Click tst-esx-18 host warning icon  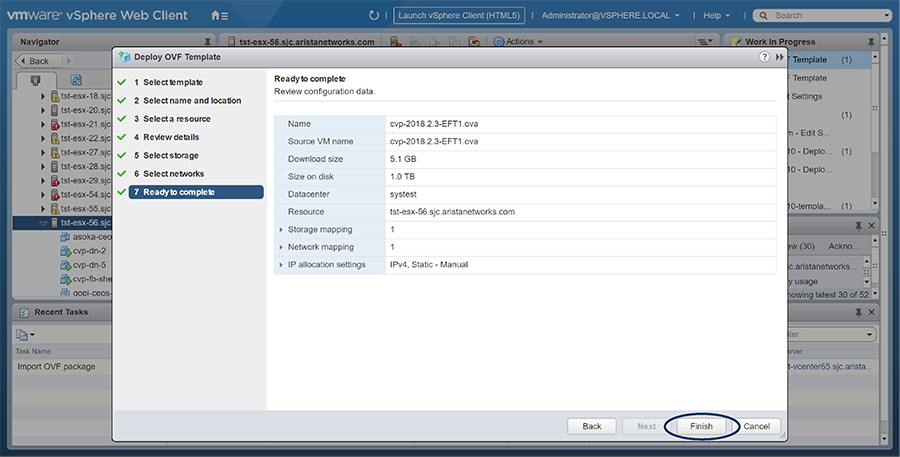click(x=55, y=96)
